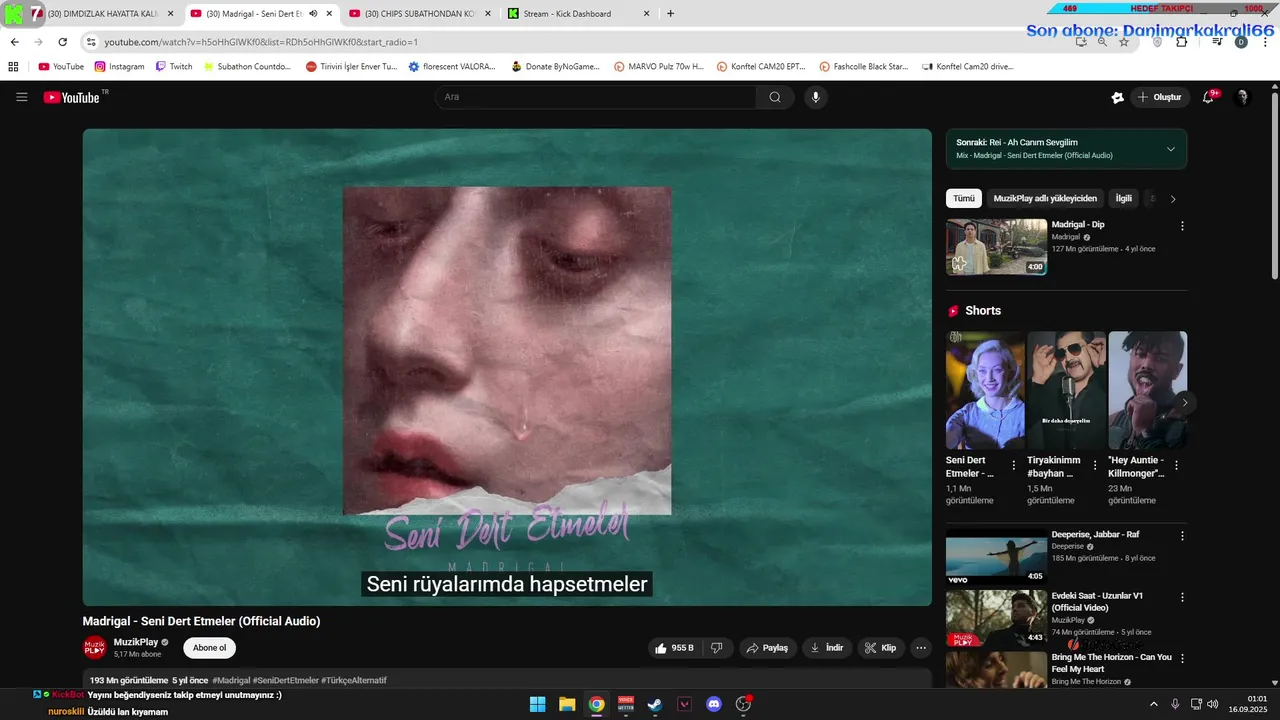Click the Klip button
Image resolution: width=1280 pixels, height=720 pixels.
(880, 648)
